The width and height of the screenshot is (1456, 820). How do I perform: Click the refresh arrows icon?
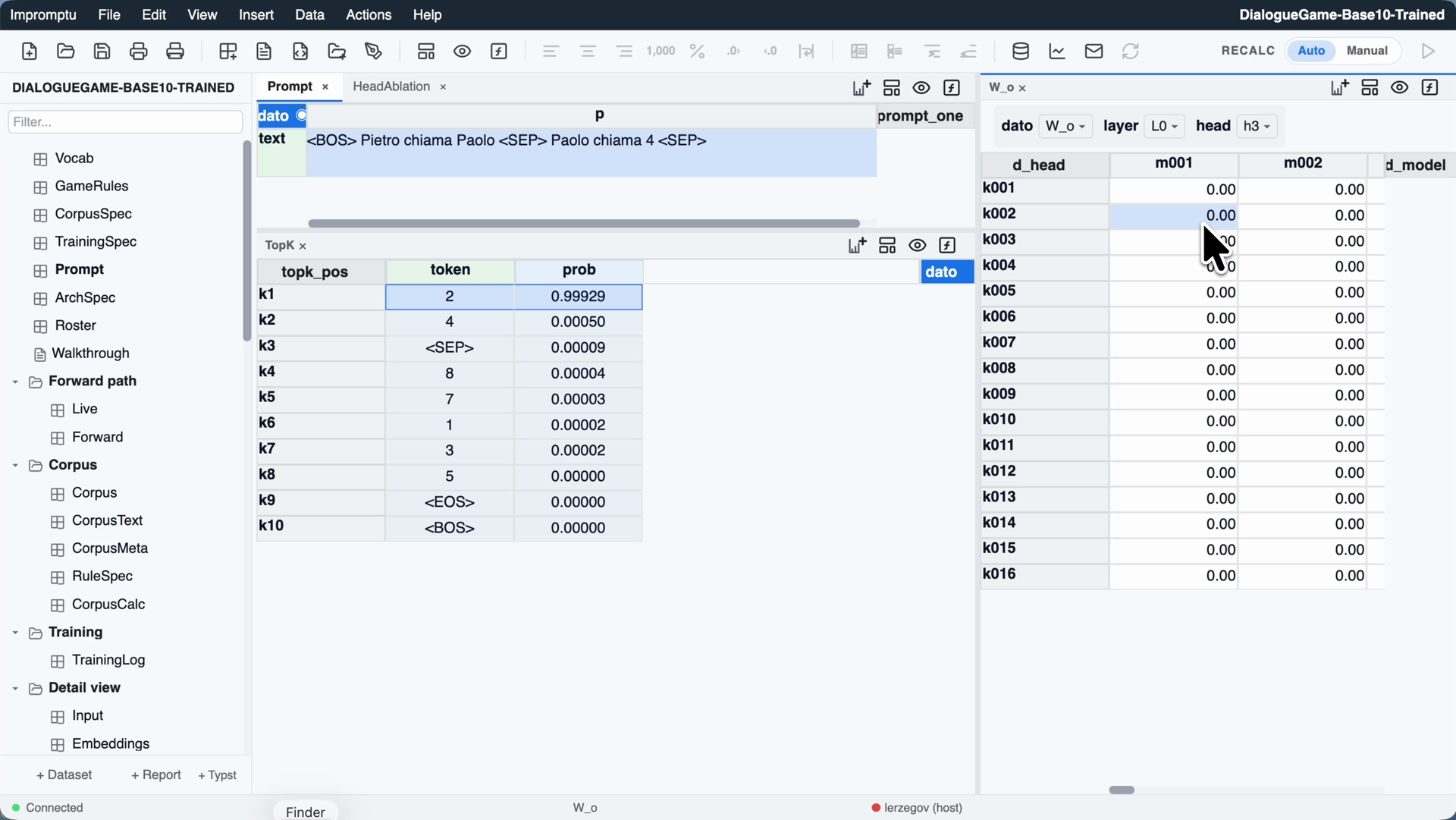pyautogui.click(x=1131, y=51)
